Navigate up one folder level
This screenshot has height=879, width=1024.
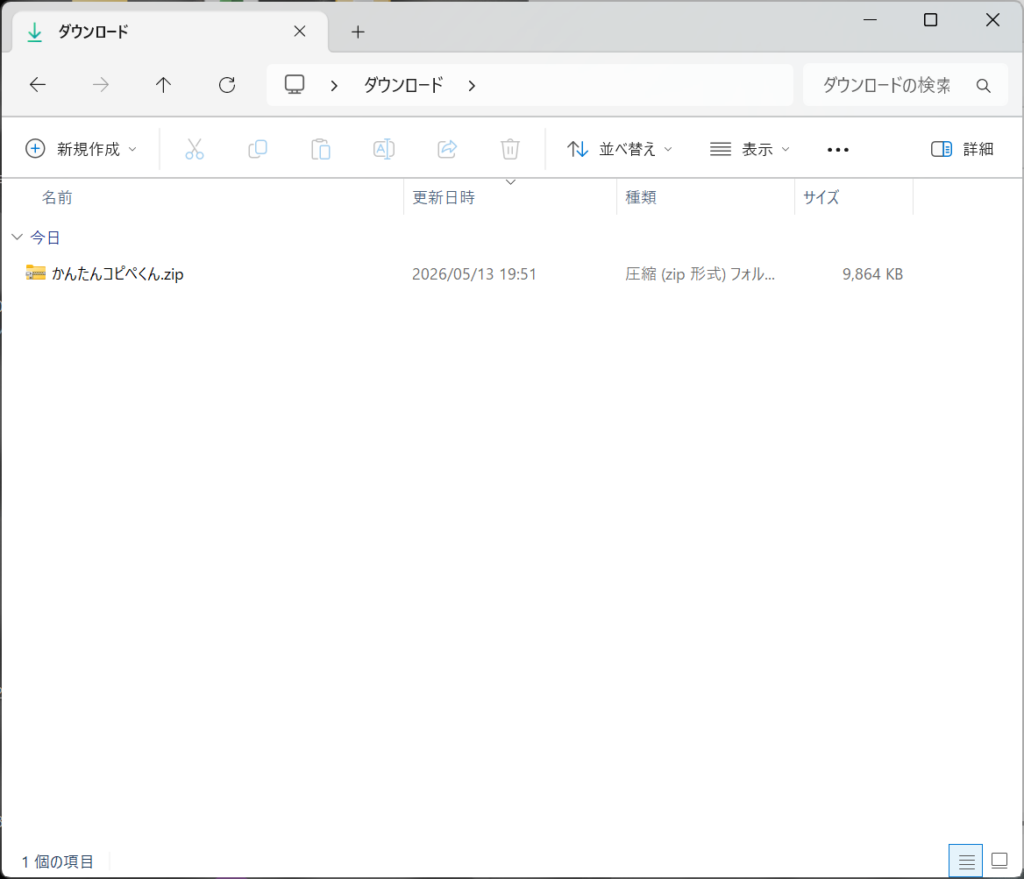(163, 85)
